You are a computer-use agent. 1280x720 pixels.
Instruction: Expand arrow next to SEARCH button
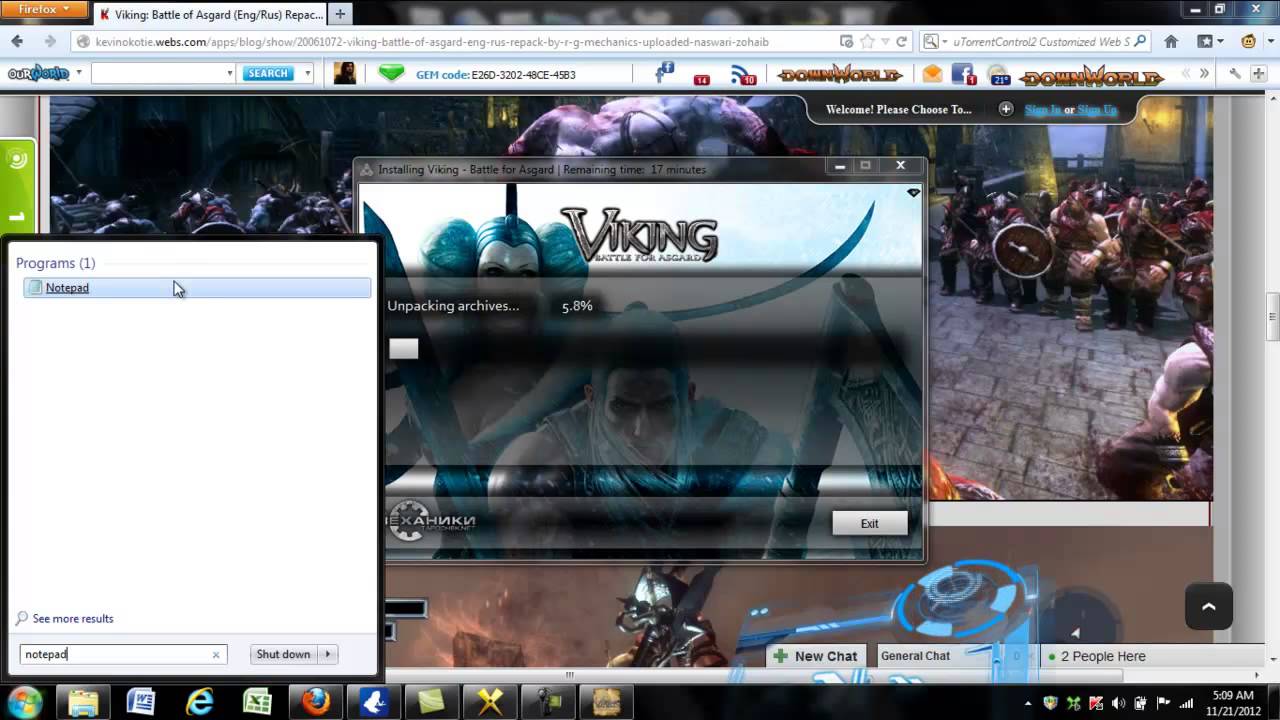coord(307,74)
